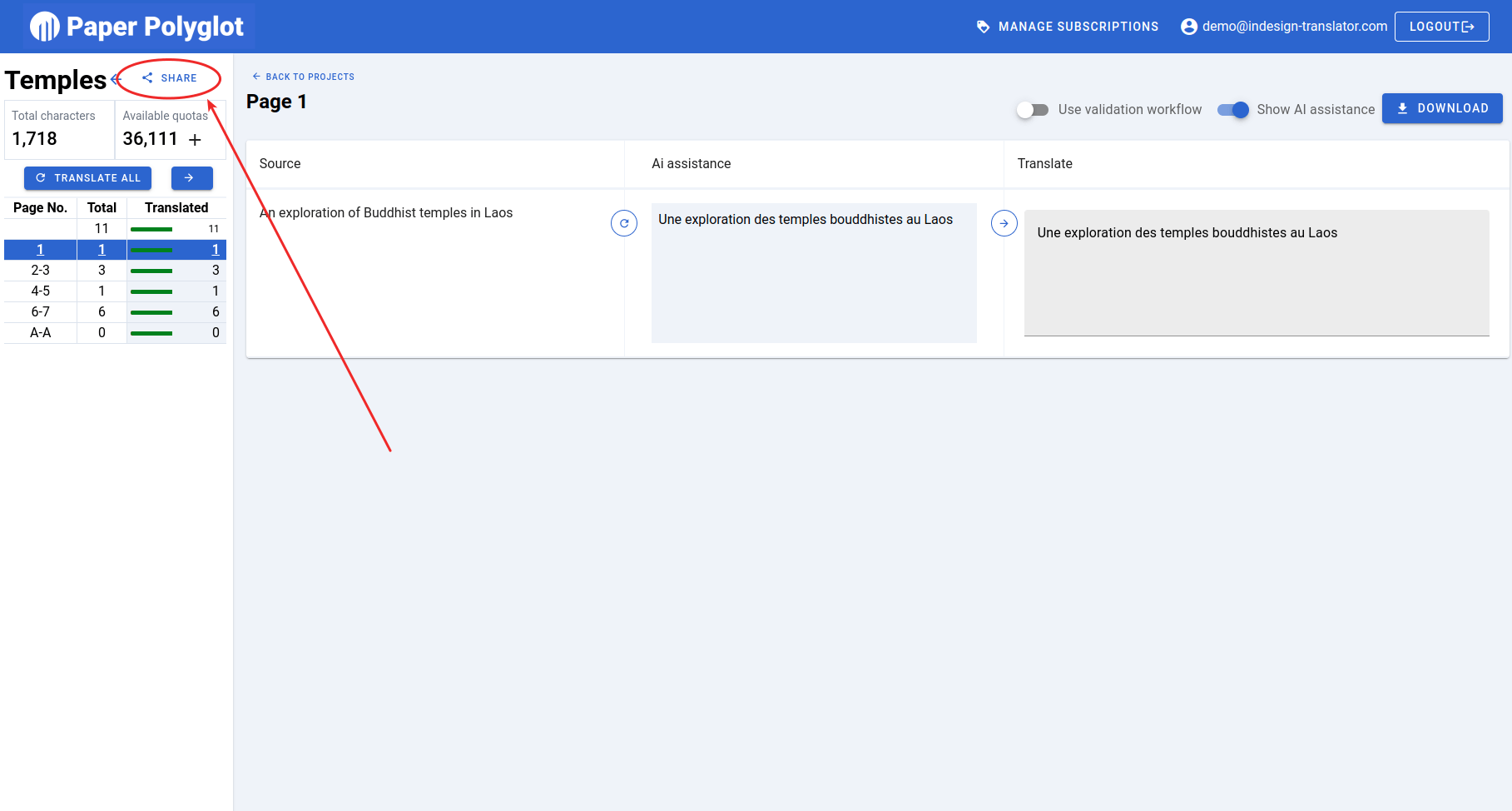Add quotas with the plus icon
The height and width of the screenshot is (811, 1512).
pos(195,140)
